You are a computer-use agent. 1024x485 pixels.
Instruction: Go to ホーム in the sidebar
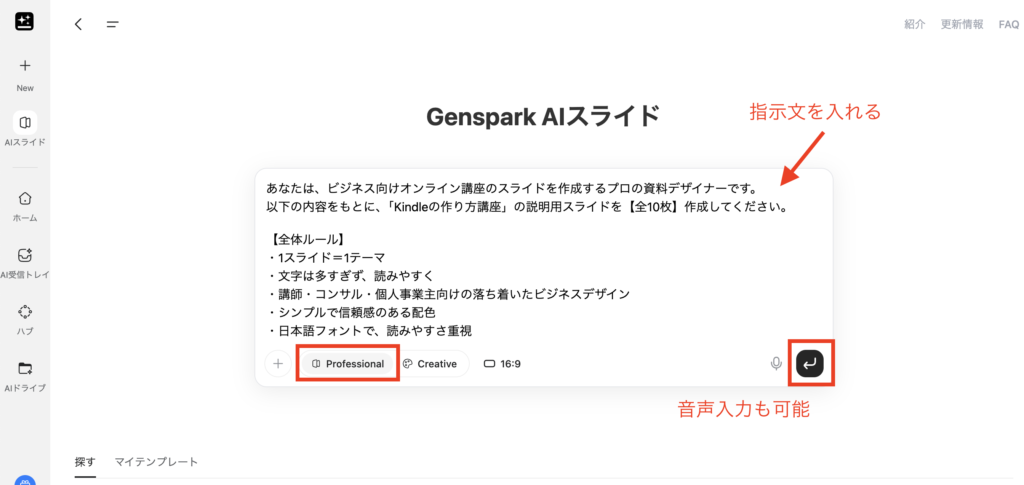tap(25, 198)
